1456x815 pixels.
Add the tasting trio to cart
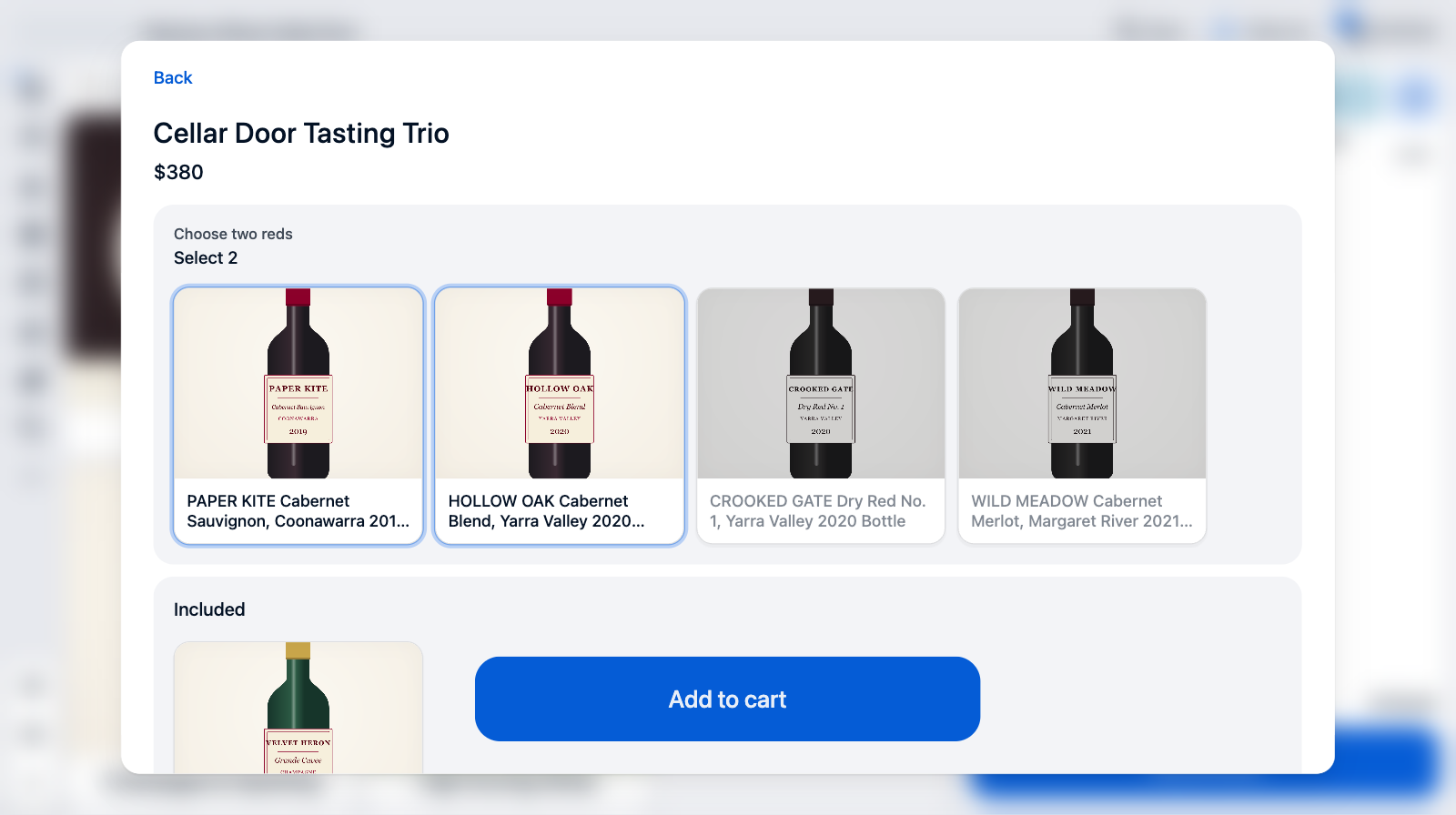[727, 699]
